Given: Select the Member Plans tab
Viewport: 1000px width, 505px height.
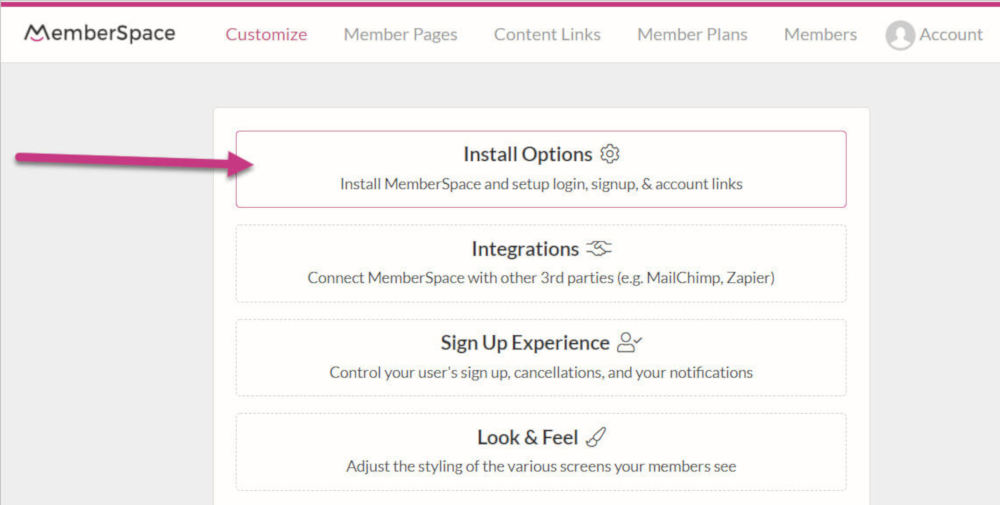Looking at the screenshot, I should 692,34.
